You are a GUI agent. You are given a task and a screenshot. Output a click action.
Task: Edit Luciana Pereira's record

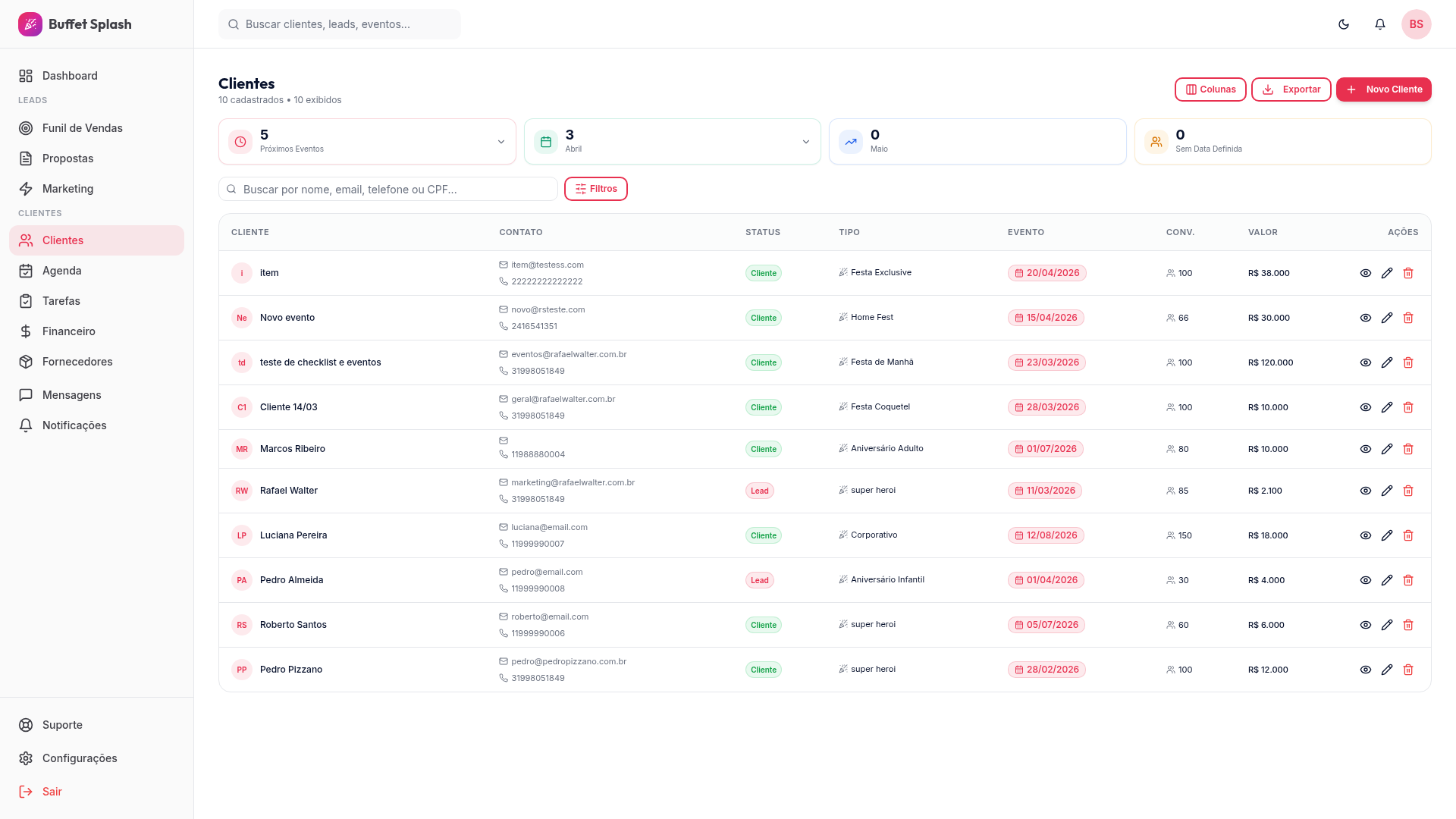pos(1387,535)
